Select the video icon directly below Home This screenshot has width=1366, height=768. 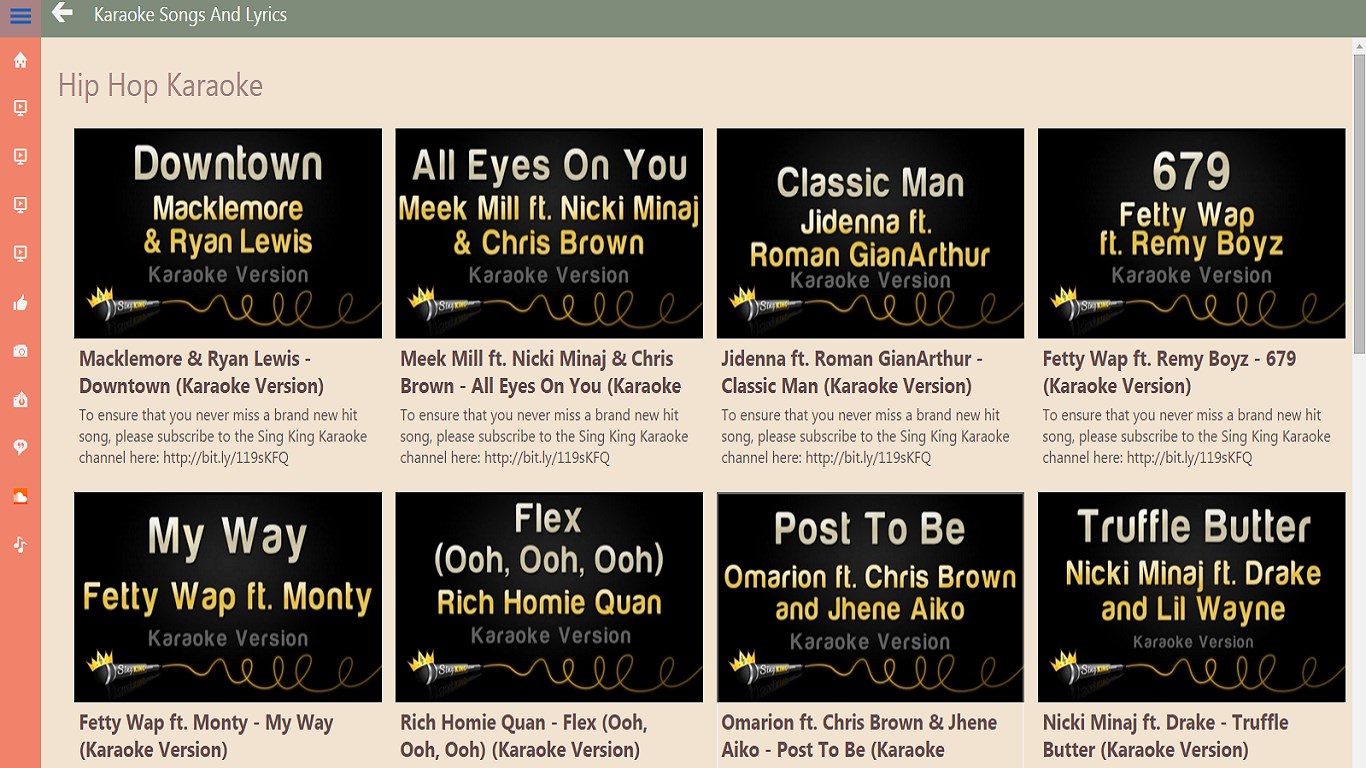(20, 108)
